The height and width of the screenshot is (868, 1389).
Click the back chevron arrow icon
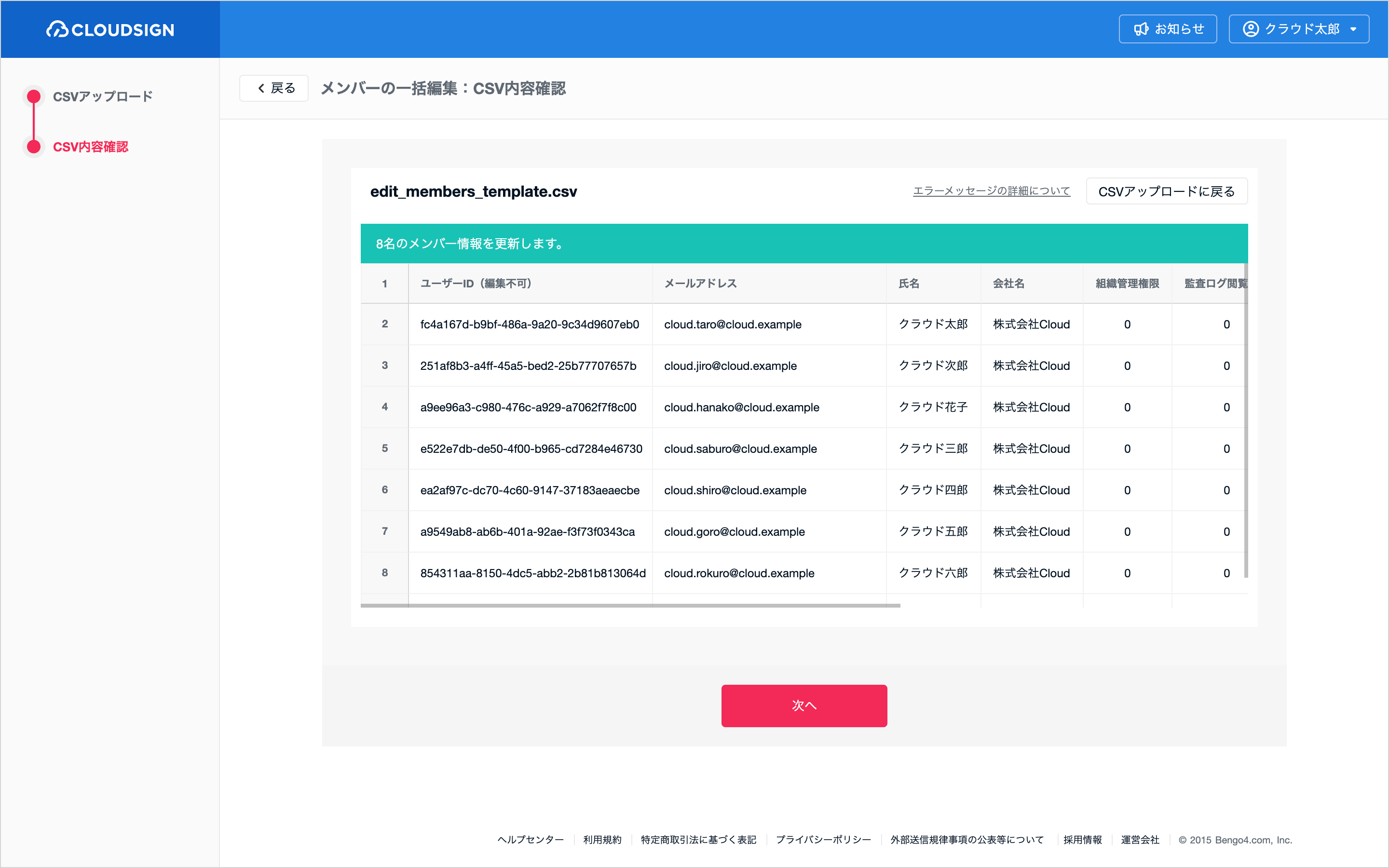coord(261,88)
